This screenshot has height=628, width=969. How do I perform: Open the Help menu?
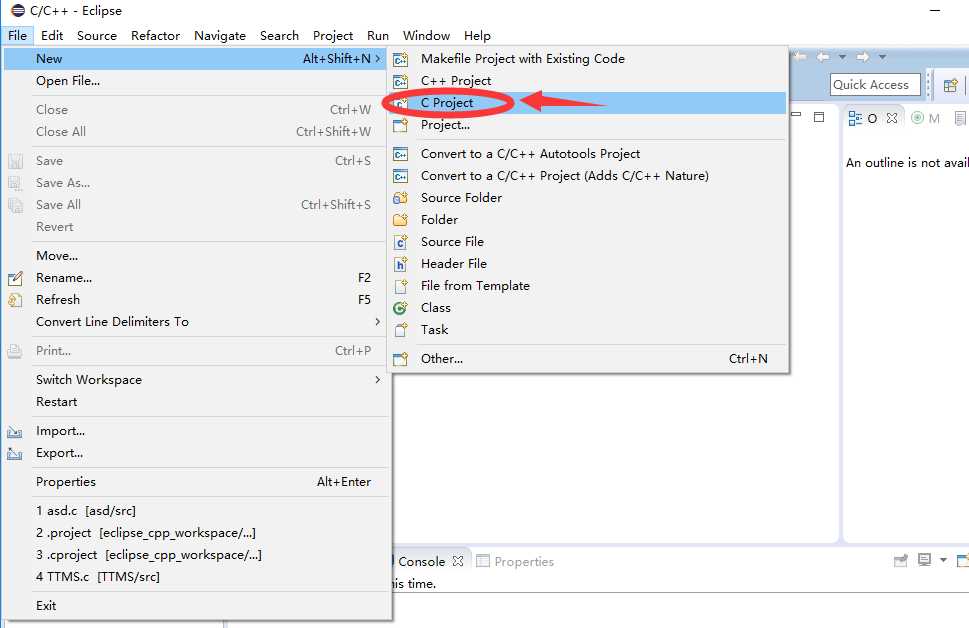tap(477, 36)
